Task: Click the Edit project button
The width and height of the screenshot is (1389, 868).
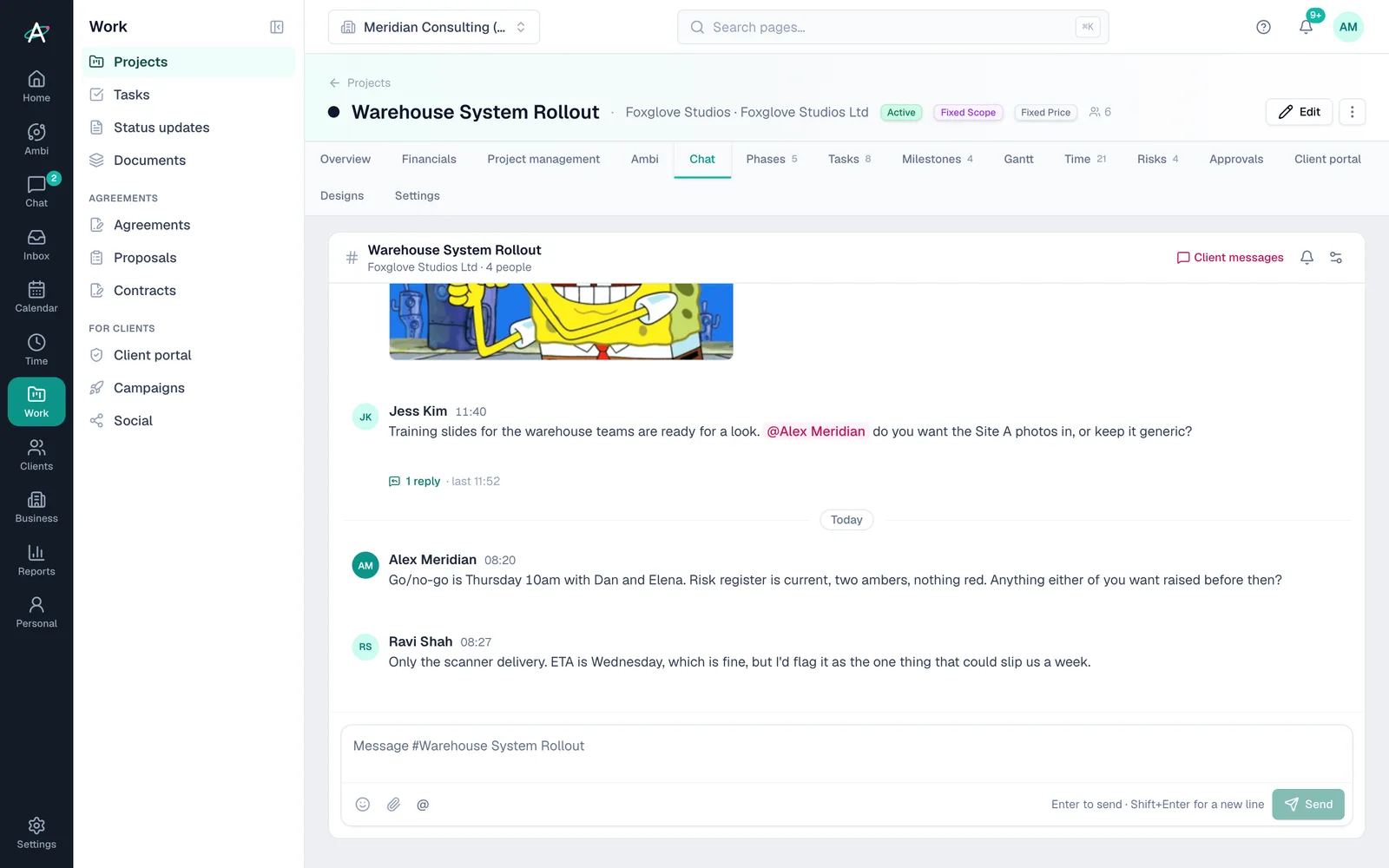Action: coord(1299,112)
